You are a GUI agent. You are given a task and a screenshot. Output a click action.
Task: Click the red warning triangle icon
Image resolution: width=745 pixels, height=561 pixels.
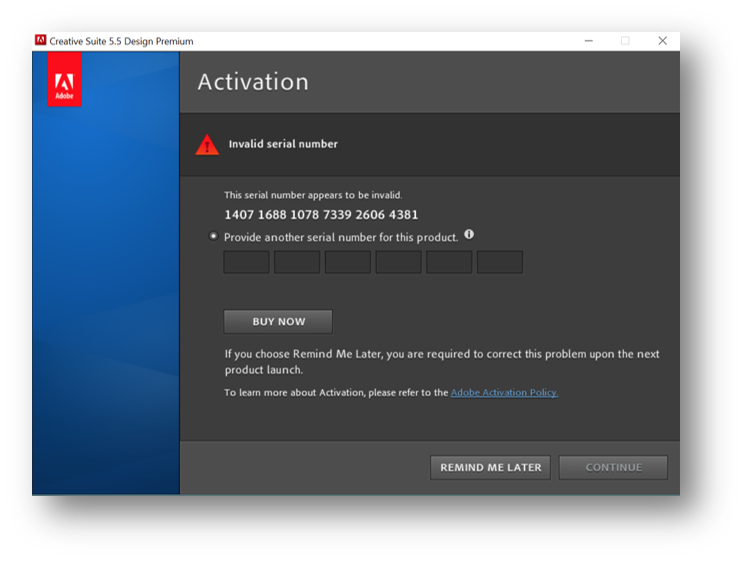pos(207,145)
